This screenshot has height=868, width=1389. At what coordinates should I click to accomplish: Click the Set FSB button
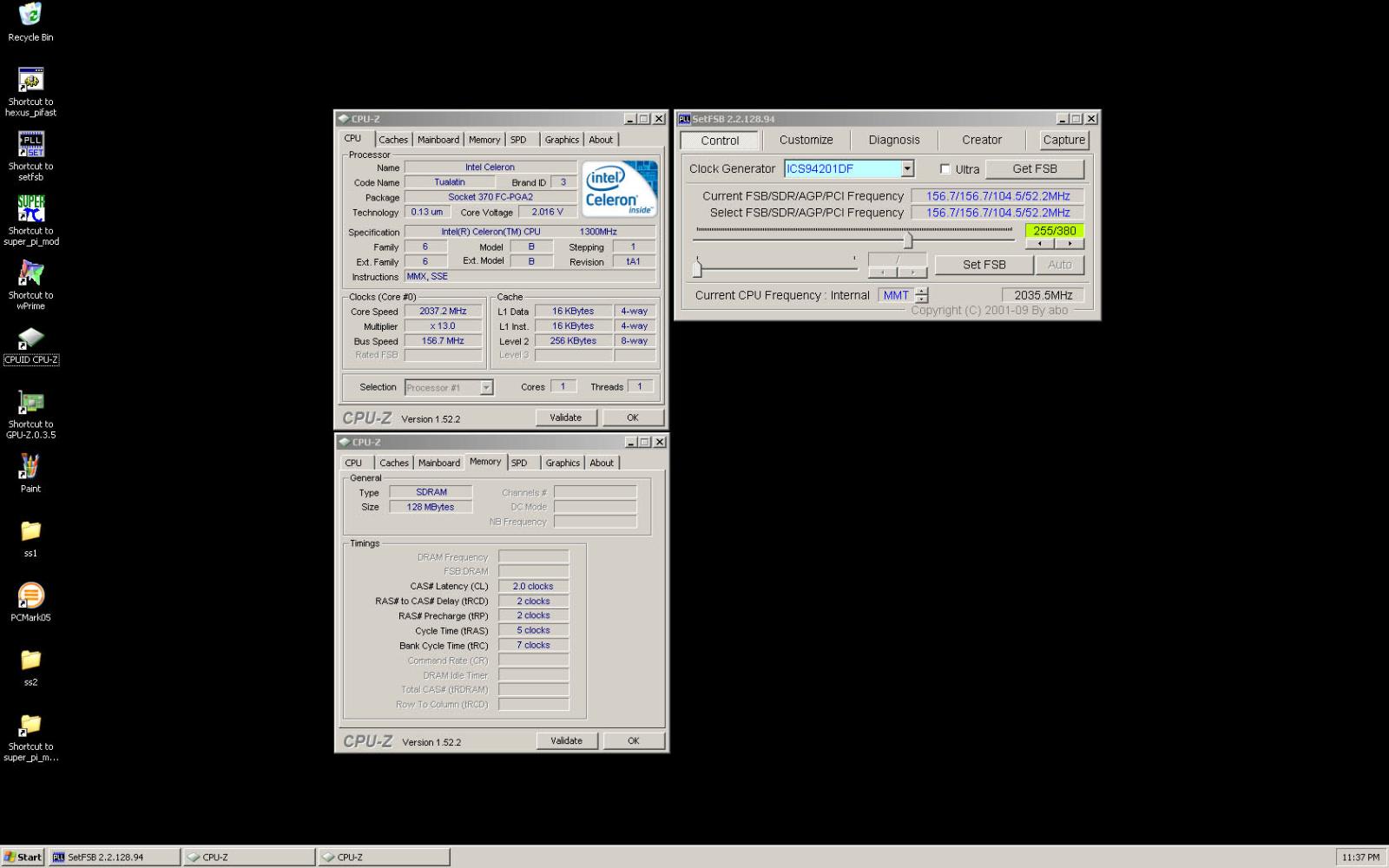(x=984, y=265)
